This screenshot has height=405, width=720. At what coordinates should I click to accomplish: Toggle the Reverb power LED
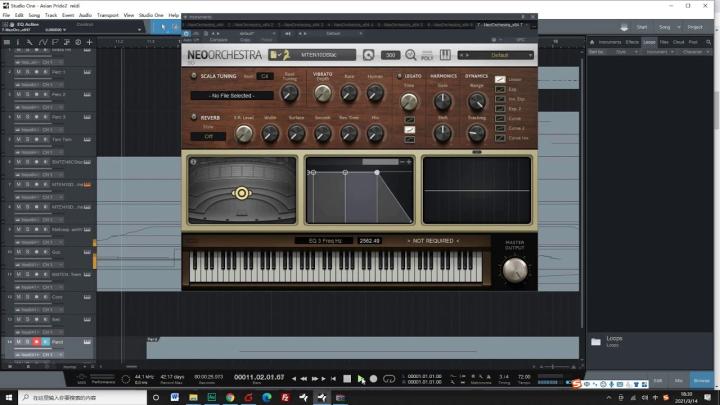194,118
